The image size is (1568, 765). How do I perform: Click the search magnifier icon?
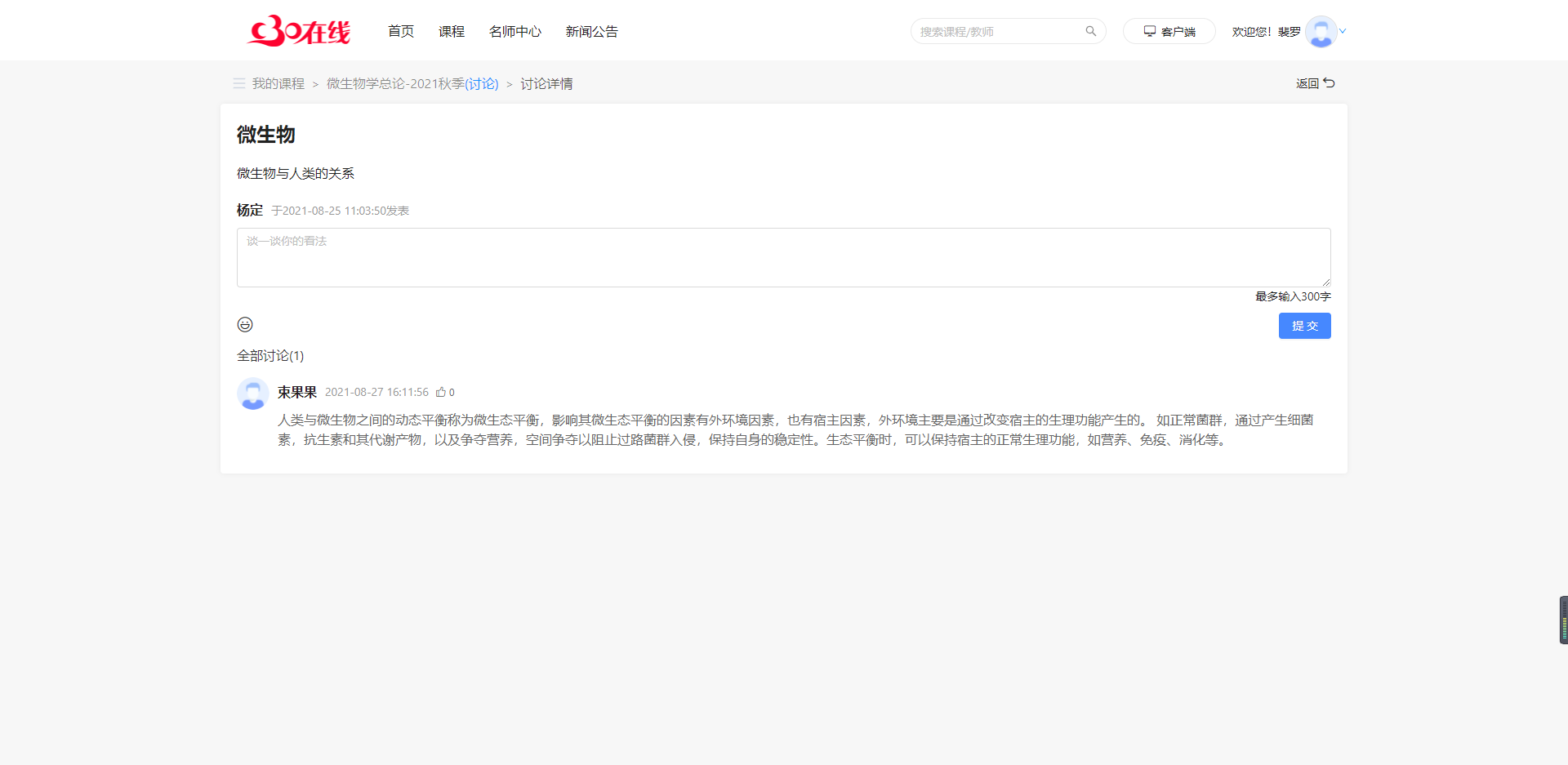[x=1091, y=30]
